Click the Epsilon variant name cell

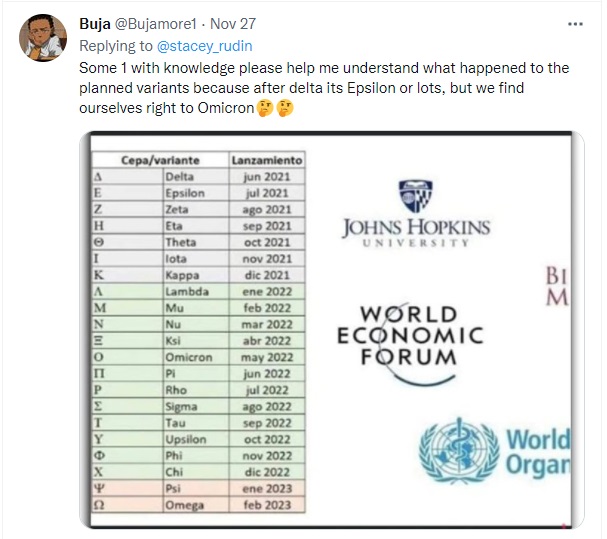[184, 193]
